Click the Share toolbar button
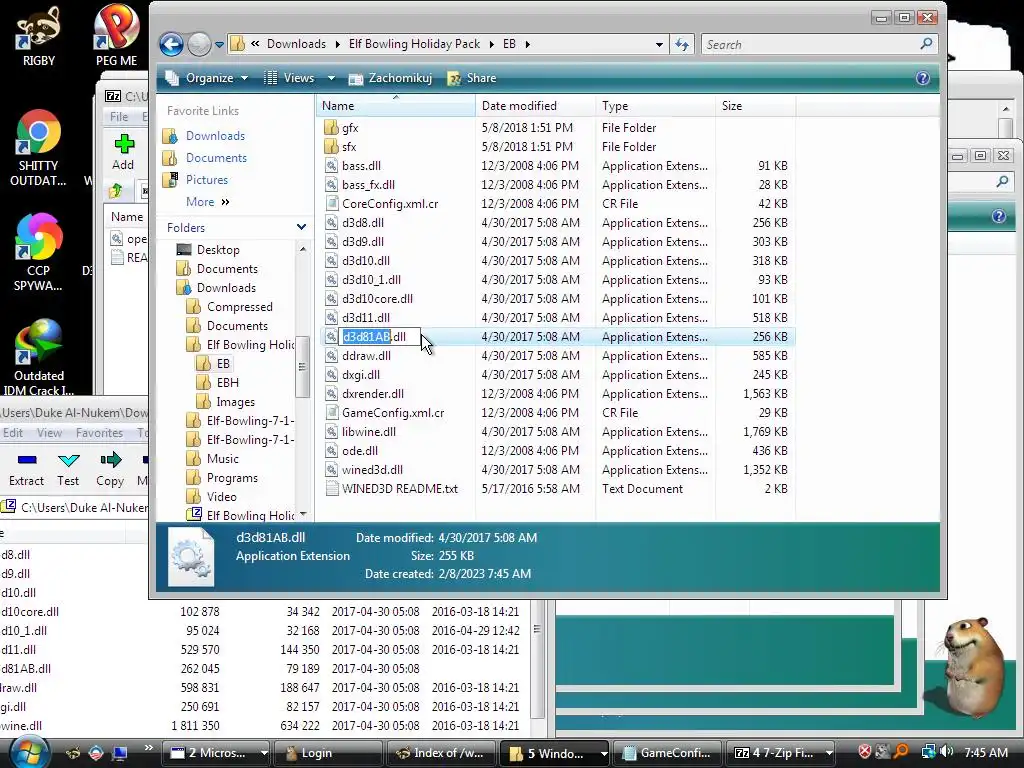The height and width of the screenshot is (768, 1024). [472, 78]
